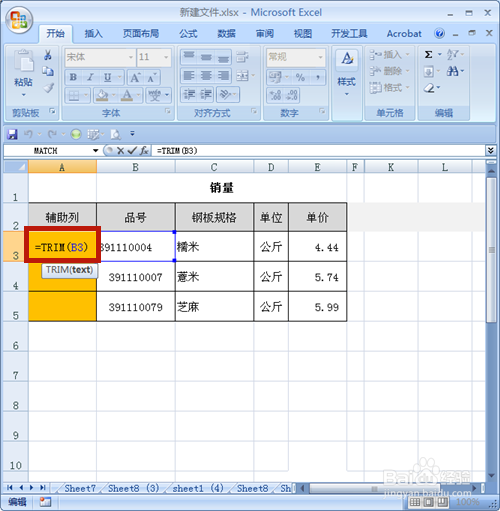Click the Clear eraser icon
The height and width of the screenshot is (511, 500).
(429, 88)
